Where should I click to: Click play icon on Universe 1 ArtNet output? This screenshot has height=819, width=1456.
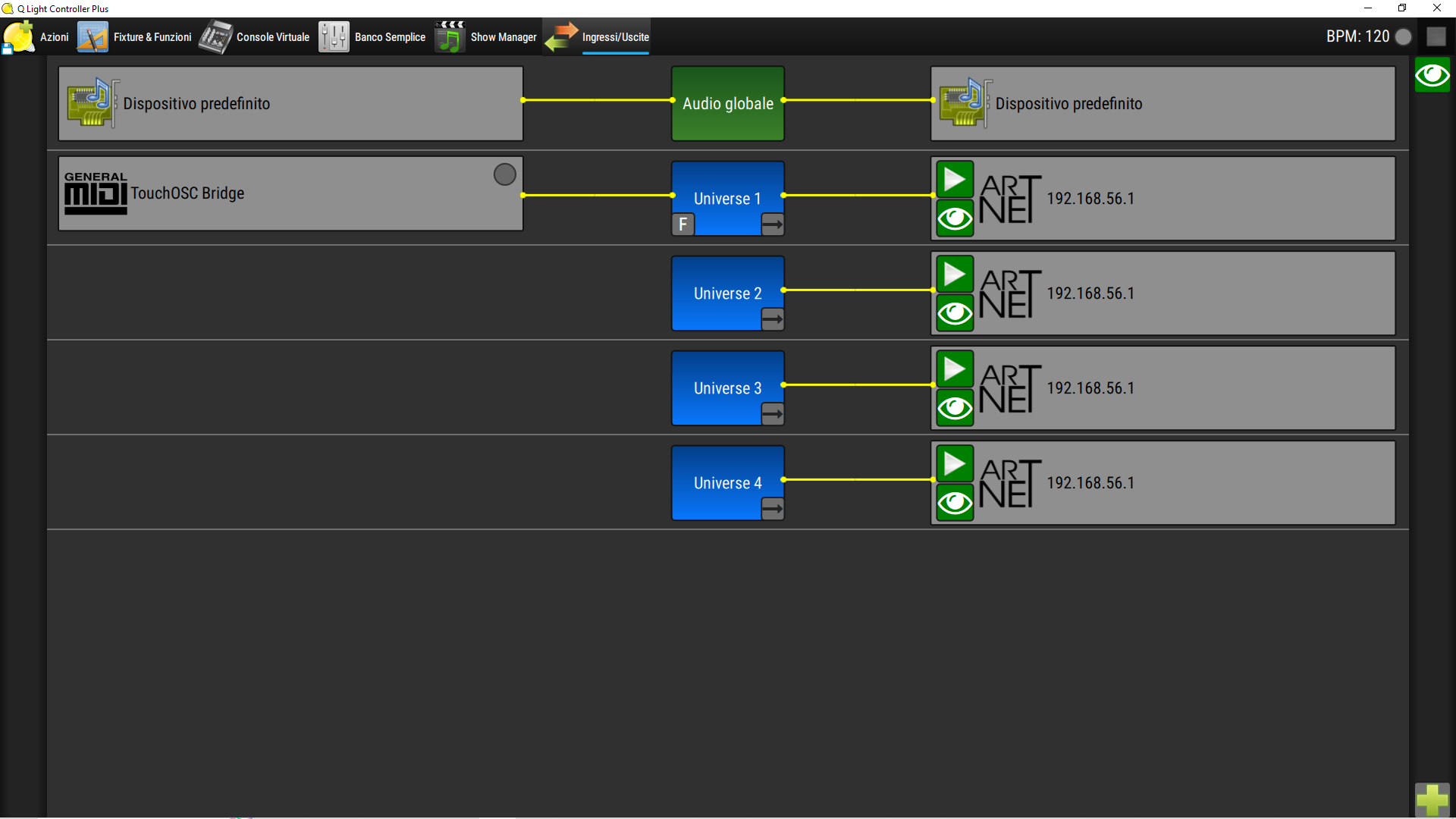point(955,180)
